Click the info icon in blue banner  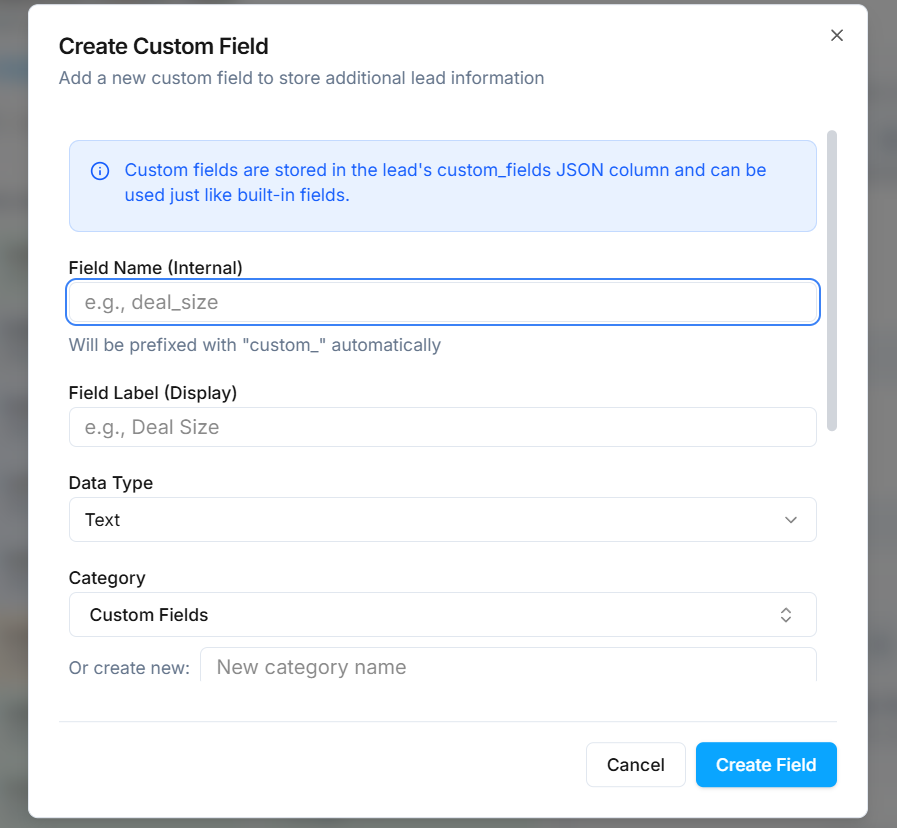[100, 171]
